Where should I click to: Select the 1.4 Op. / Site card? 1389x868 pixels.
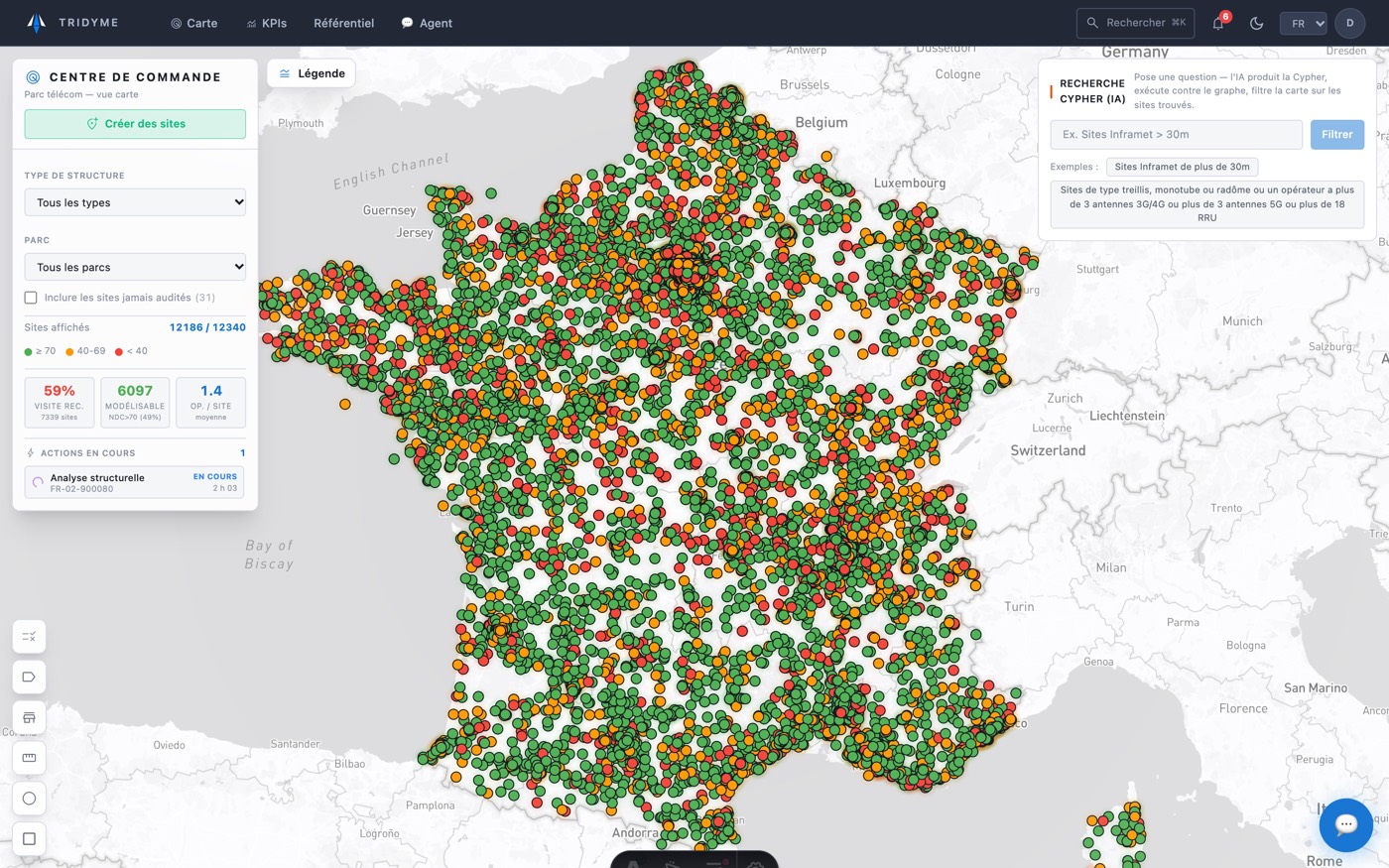(x=210, y=402)
